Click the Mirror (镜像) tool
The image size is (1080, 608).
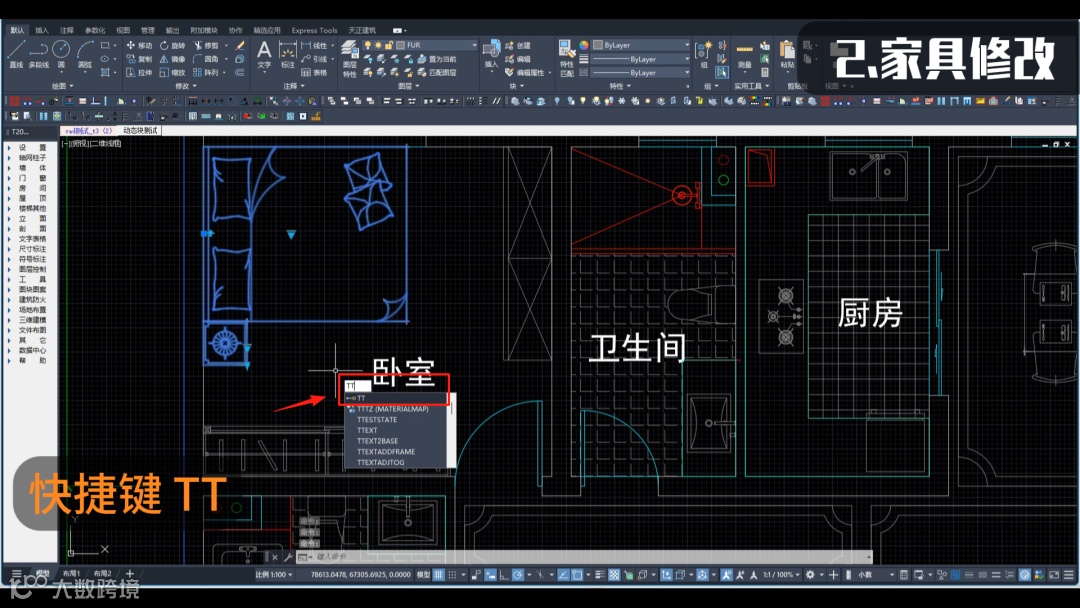point(172,59)
